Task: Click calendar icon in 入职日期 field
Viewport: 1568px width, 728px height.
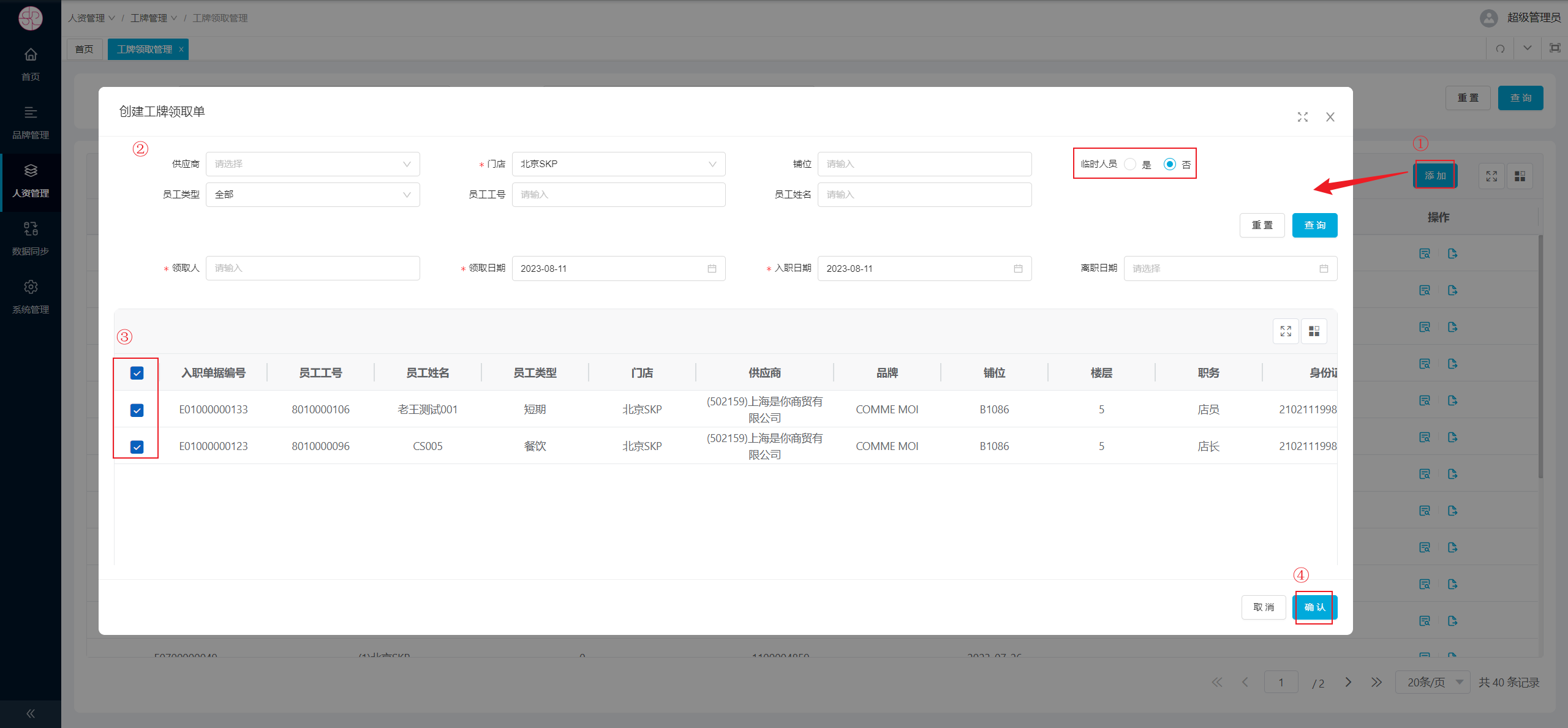Action: [x=1018, y=269]
